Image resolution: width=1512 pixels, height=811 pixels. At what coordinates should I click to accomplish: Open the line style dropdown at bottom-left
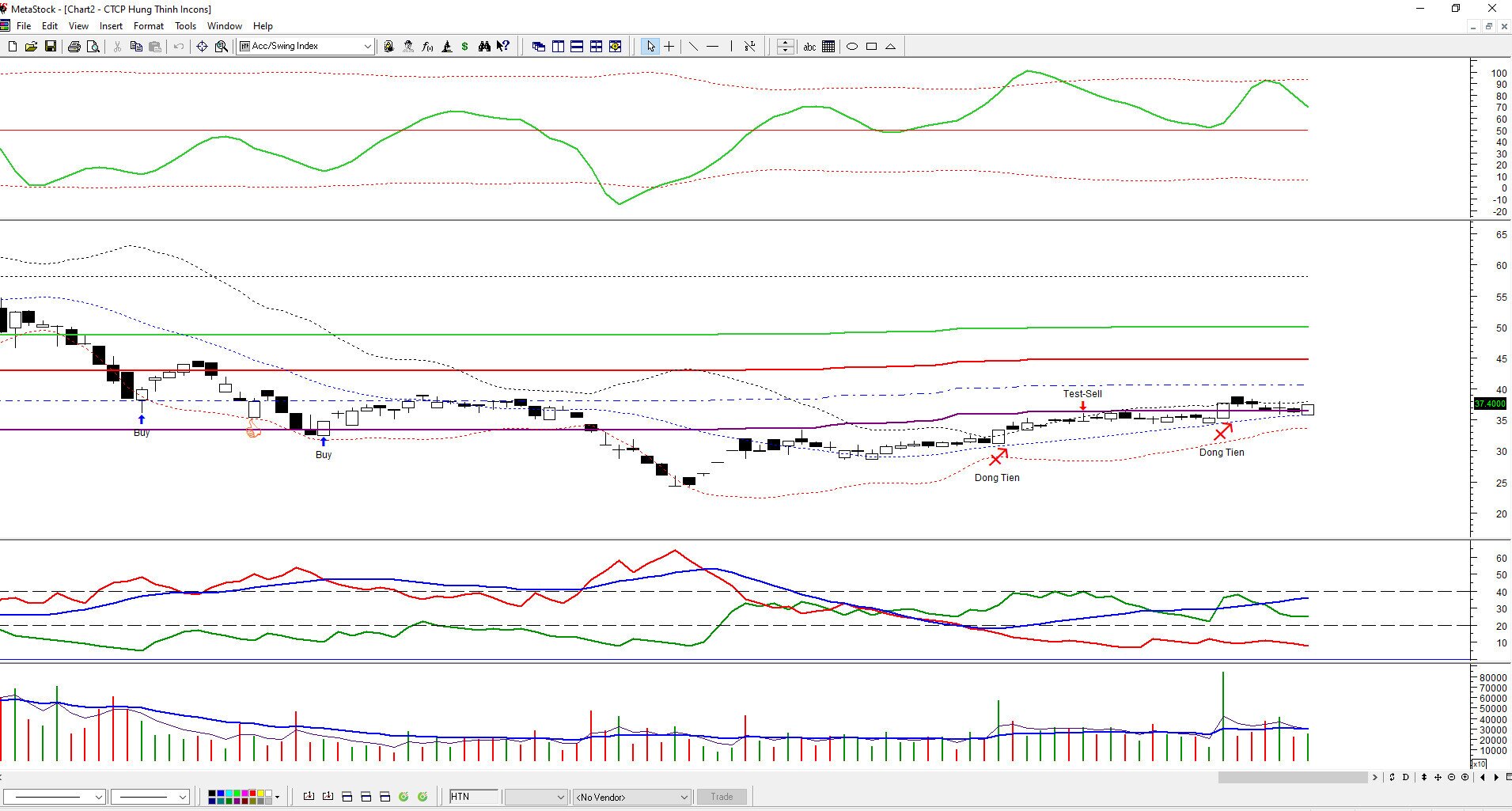(x=99, y=797)
